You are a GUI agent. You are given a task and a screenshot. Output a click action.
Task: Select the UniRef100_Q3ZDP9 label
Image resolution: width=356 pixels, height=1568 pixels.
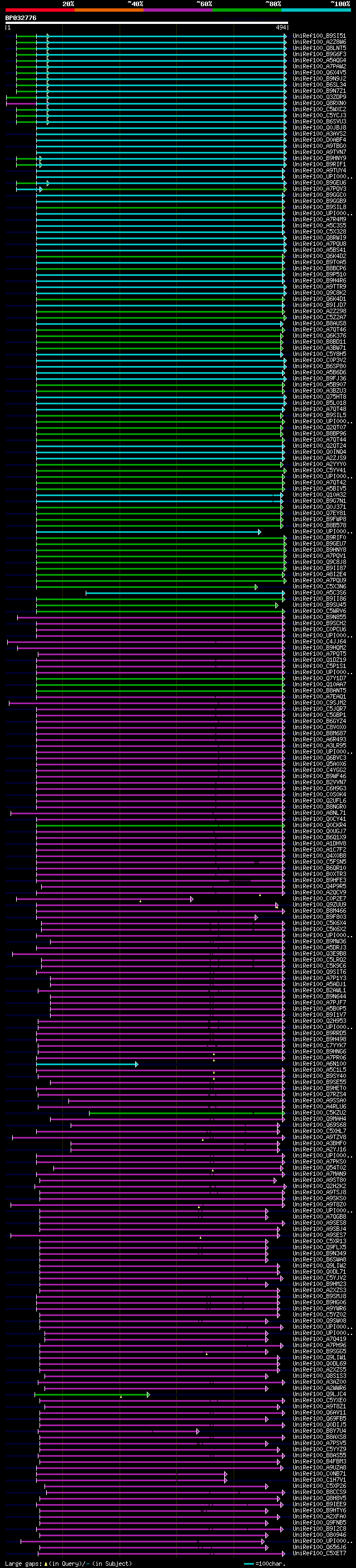tap(319, 97)
